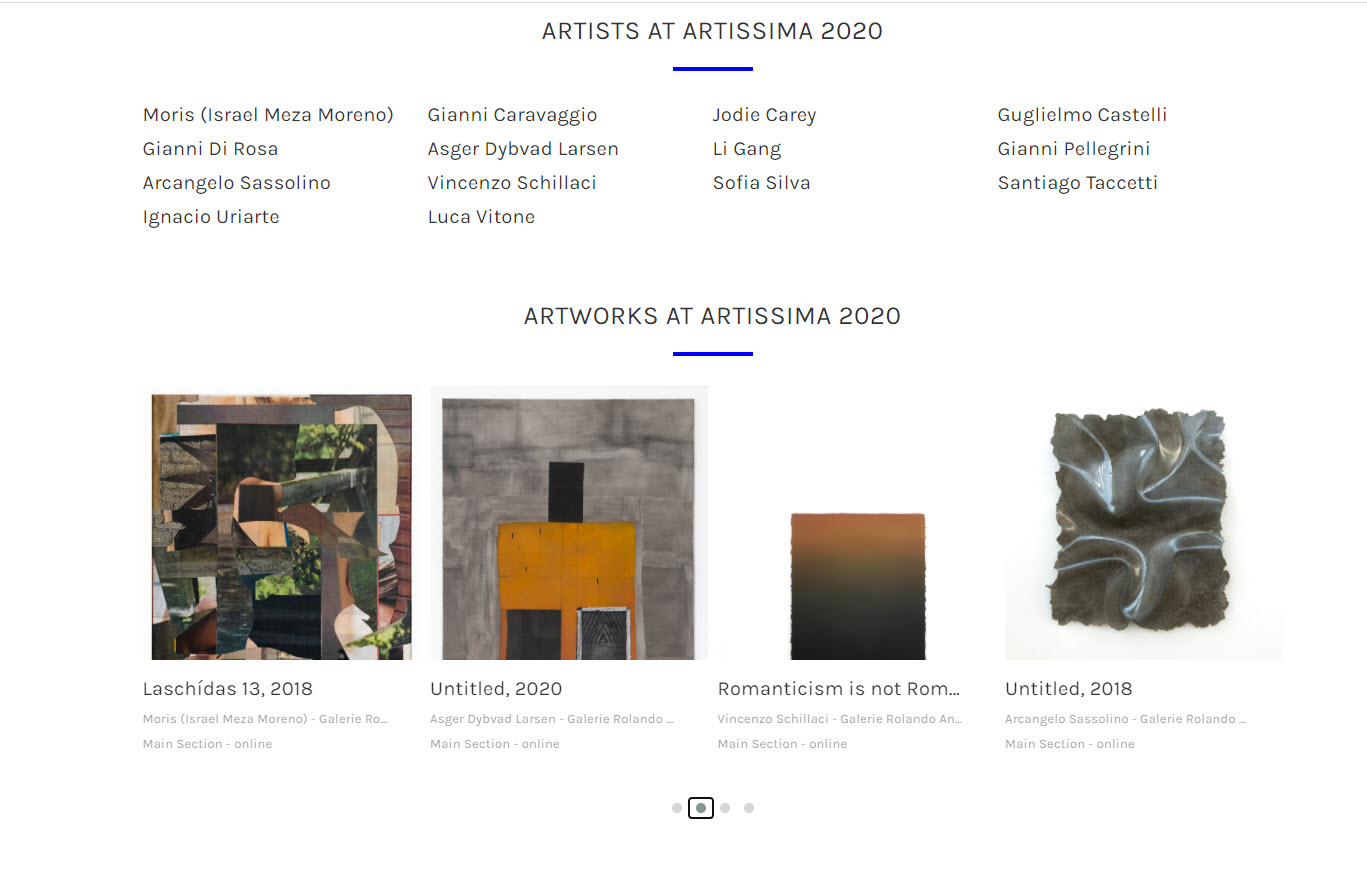The image size is (1367, 876).
Task: Select artist Jodie Carey
Action: (764, 115)
